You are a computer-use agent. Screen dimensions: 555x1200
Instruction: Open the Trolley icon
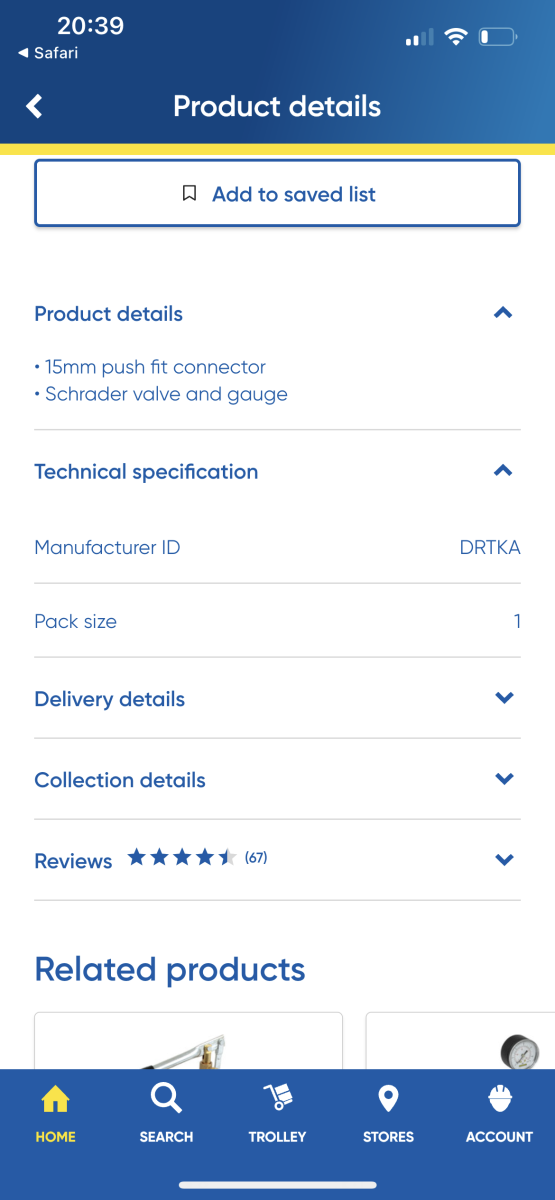(277, 1099)
